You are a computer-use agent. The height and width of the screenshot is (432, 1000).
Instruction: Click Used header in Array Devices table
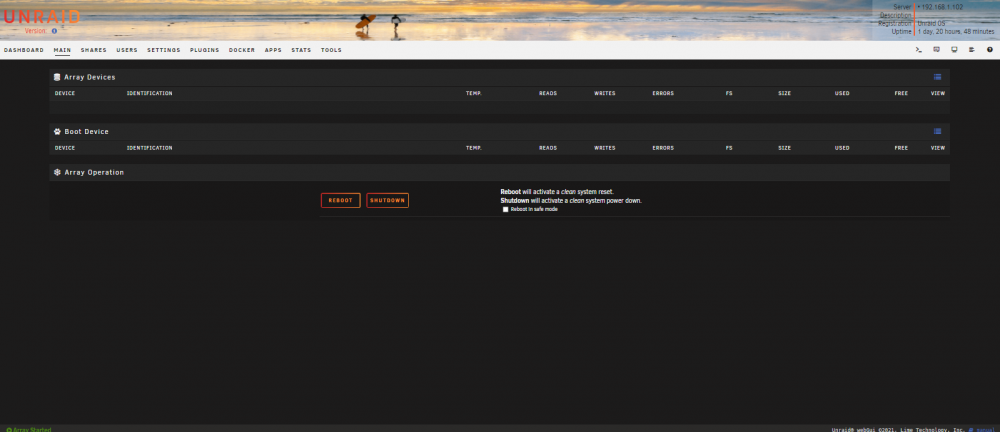coord(842,93)
